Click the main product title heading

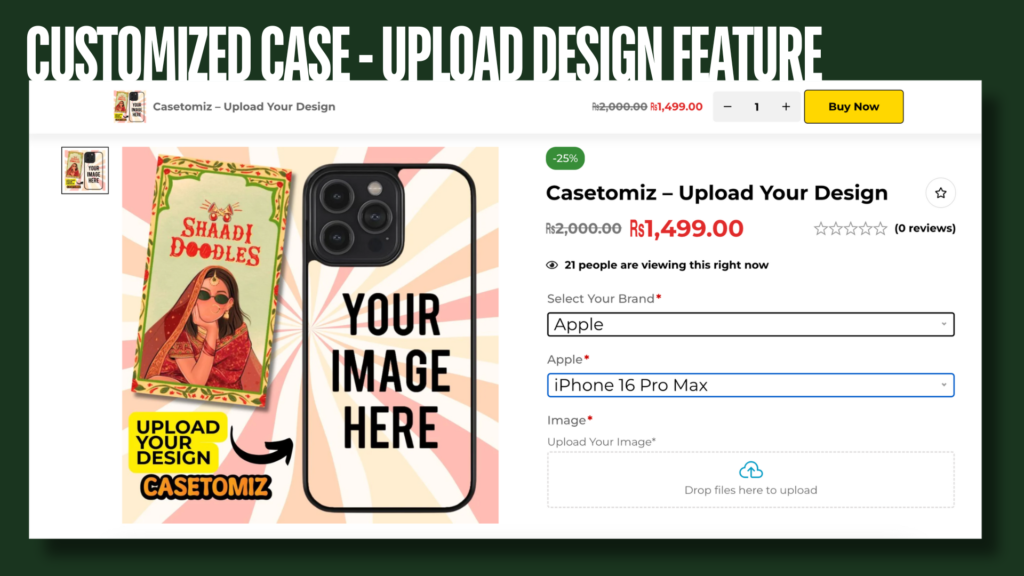point(716,193)
